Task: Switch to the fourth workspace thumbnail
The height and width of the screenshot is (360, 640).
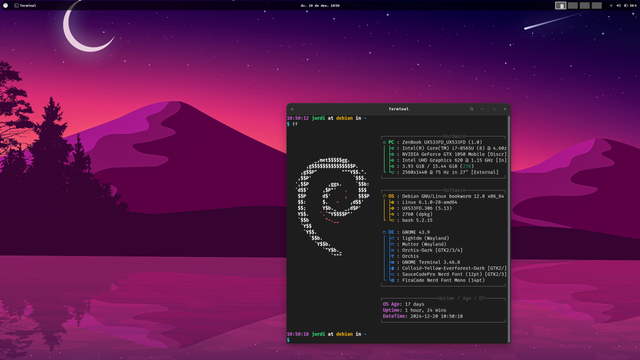Action: 597,5
